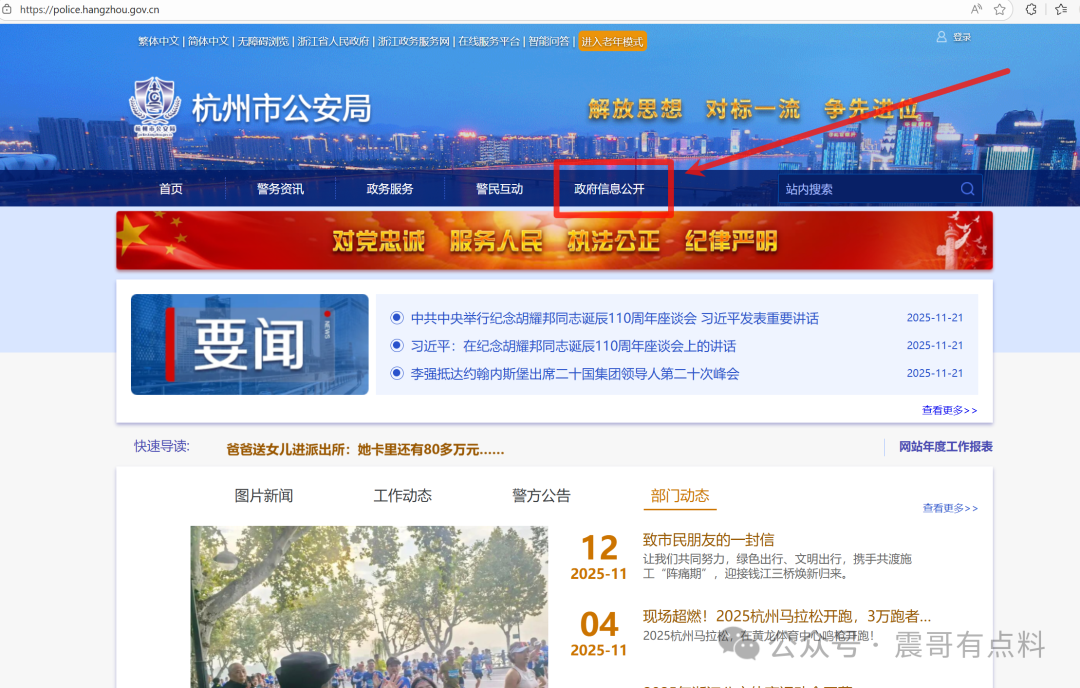Reload page with the browser refresh icon

tap(1031, 10)
